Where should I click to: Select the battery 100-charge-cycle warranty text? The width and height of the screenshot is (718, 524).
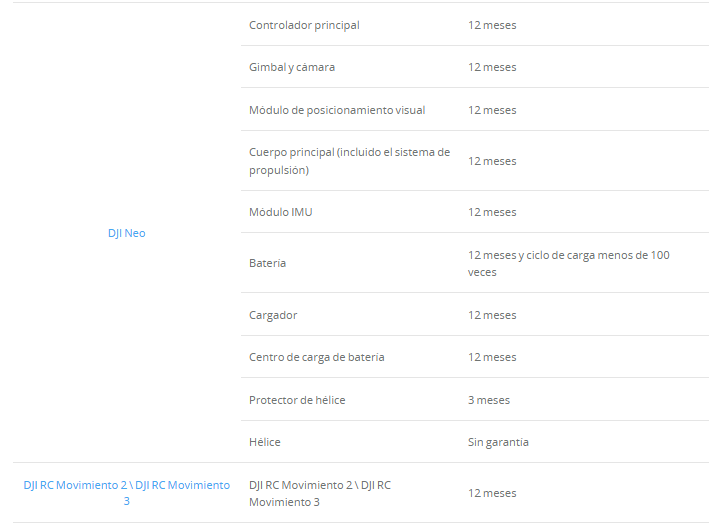click(568, 263)
